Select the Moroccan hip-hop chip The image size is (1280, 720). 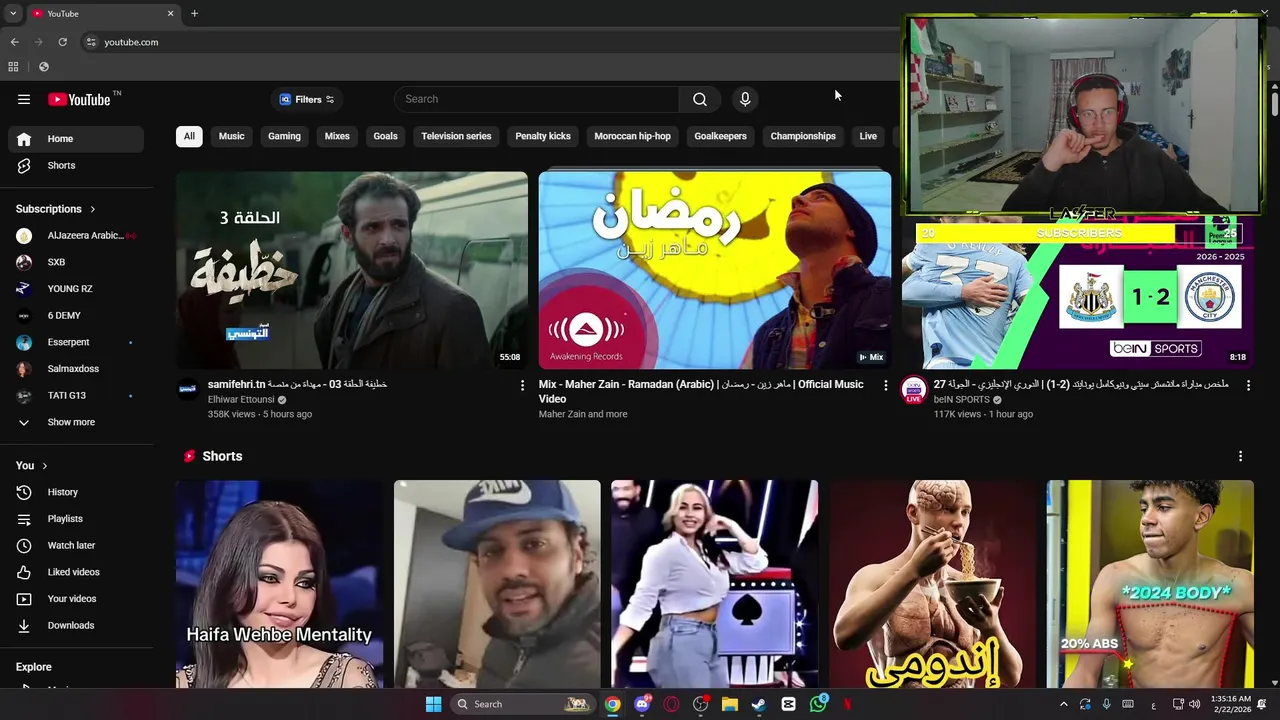(x=632, y=136)
